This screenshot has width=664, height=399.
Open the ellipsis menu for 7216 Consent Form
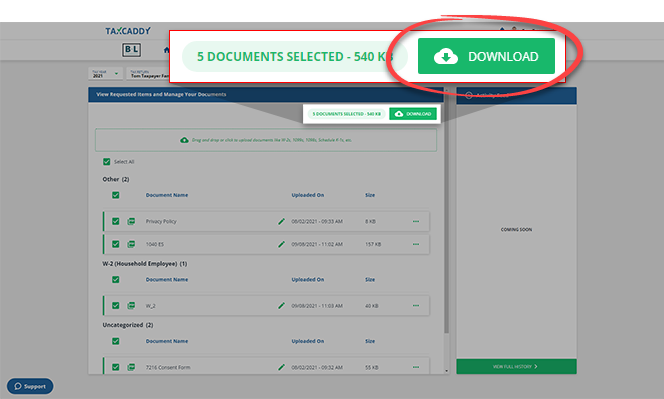click(x=416, y=367)
